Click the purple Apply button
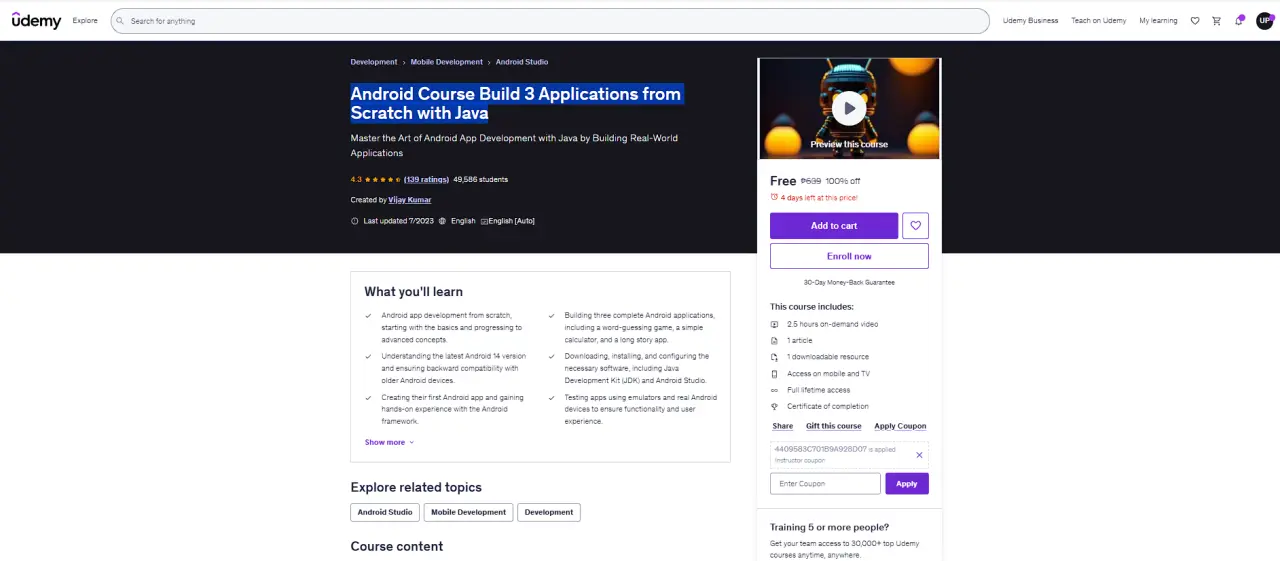 coord(907,484)
